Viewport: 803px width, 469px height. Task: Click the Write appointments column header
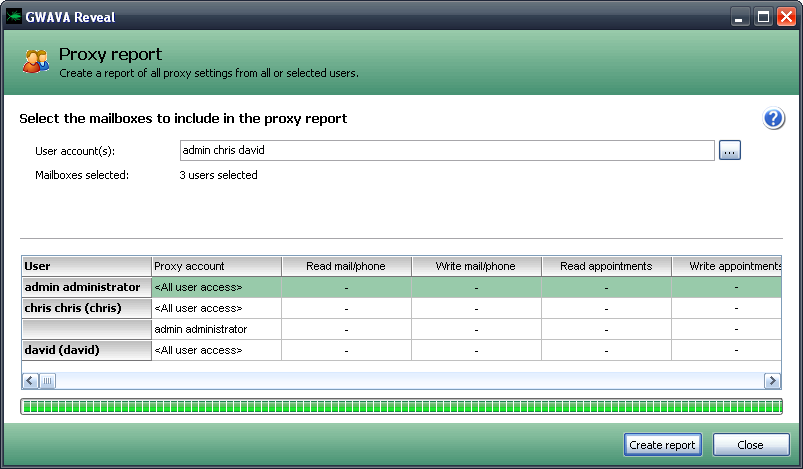727,266
